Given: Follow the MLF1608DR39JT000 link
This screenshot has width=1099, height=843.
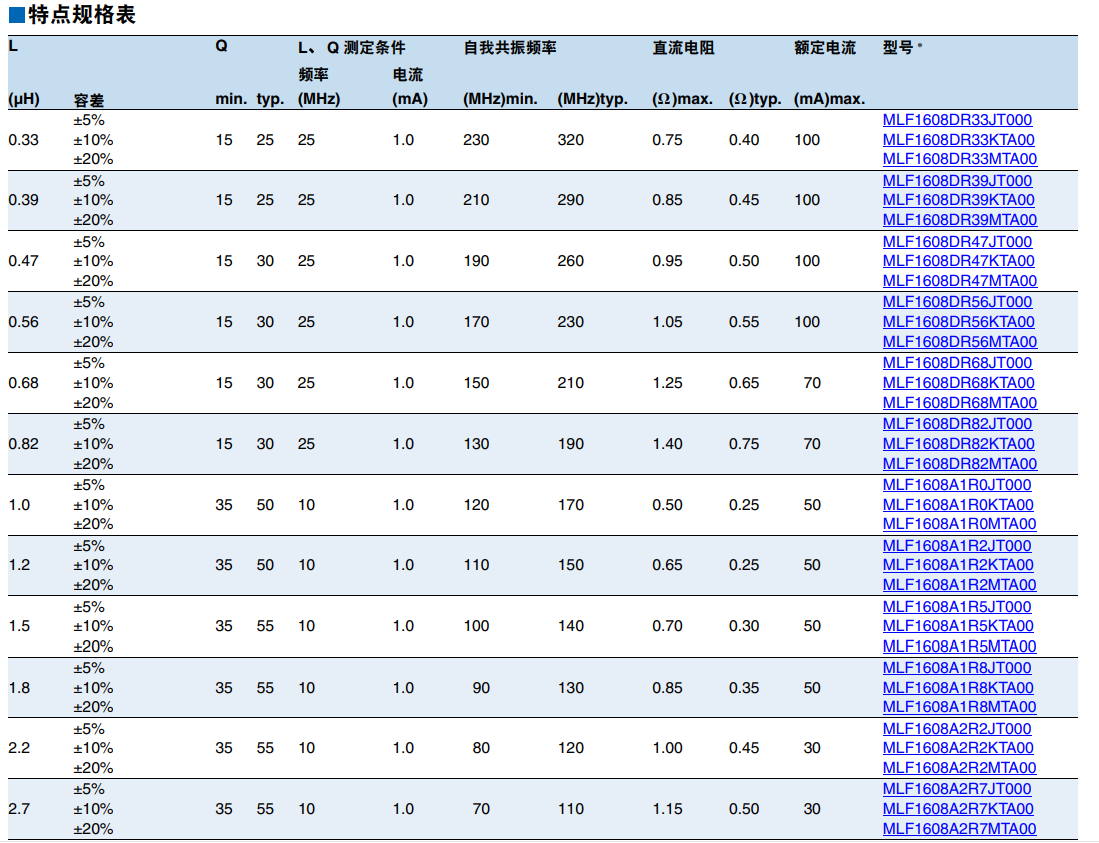Looking at the screenshot, I should pyautogui.click(x=957, y=181).
